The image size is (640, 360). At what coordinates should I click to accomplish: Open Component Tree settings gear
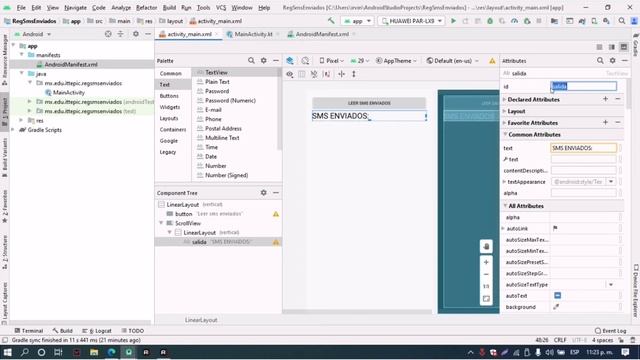264,193
